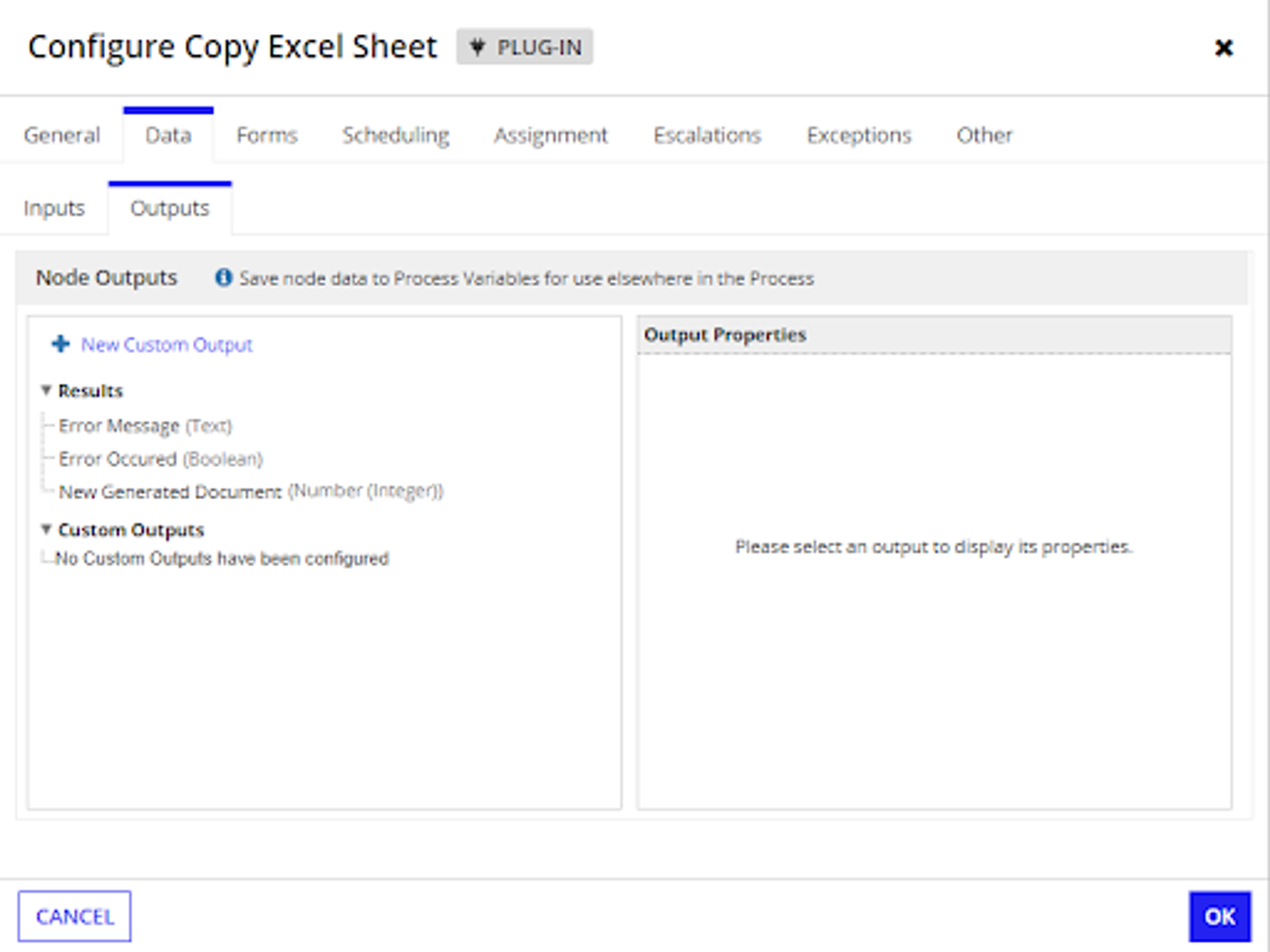
Task: Confirm with the OK button
Action: pos(1220,916)
